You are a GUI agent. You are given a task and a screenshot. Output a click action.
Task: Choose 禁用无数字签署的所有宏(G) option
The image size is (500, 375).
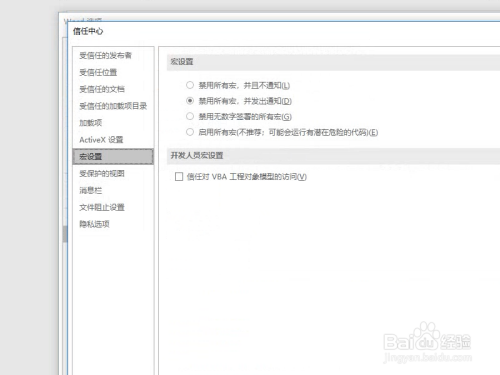[x=190, y=116]
